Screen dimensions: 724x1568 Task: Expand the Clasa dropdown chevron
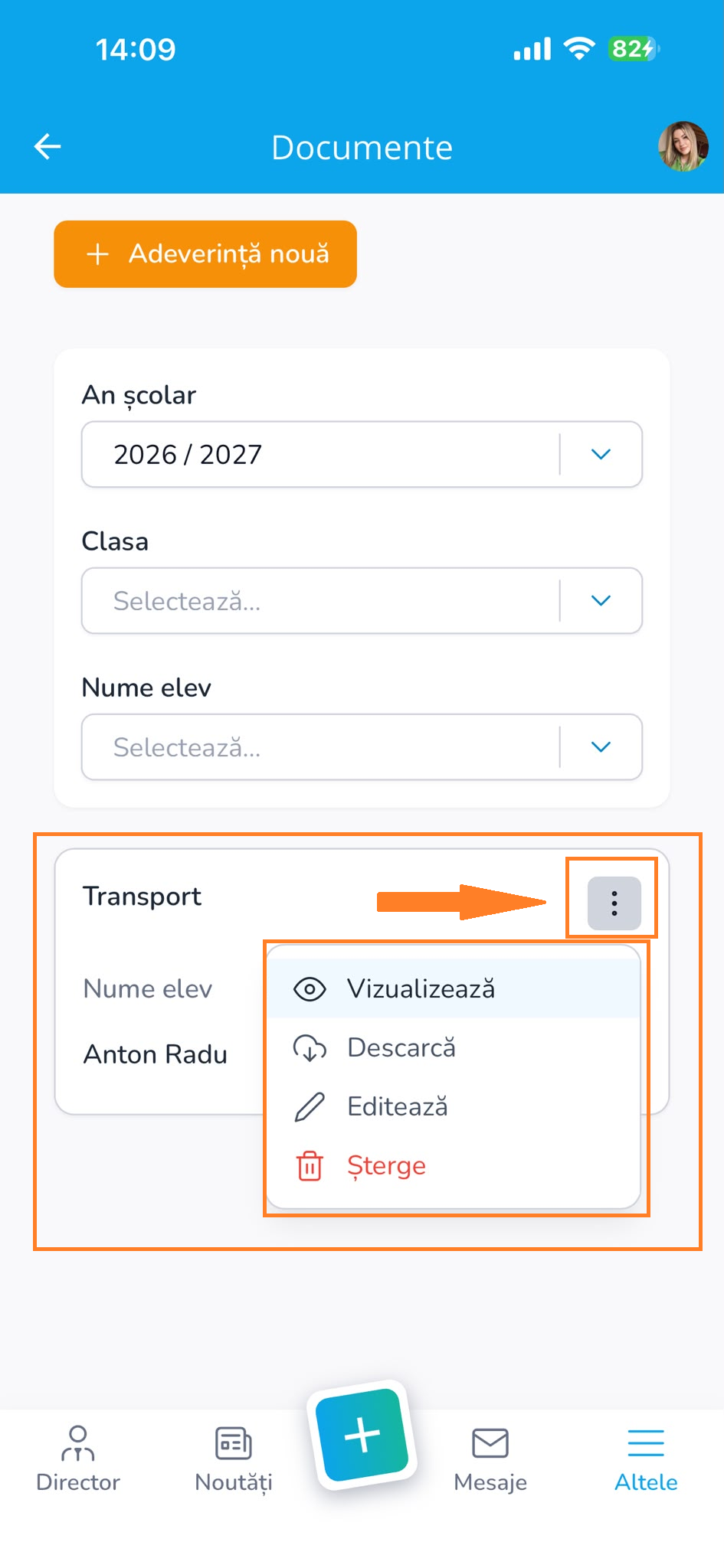point(601,600)
